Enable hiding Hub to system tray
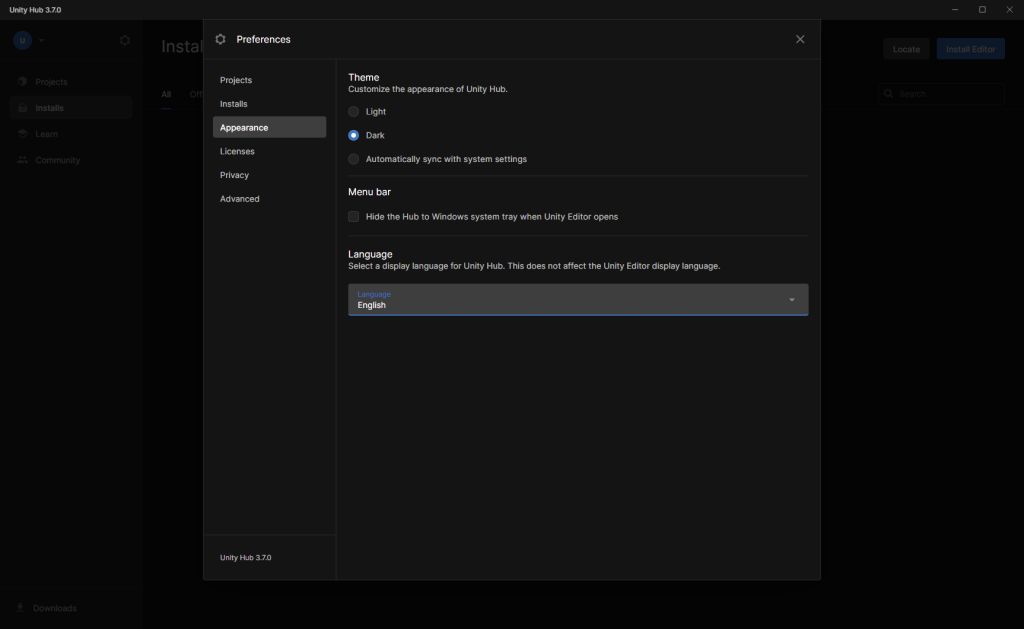 pyautogui.click(x=353, y=217)
